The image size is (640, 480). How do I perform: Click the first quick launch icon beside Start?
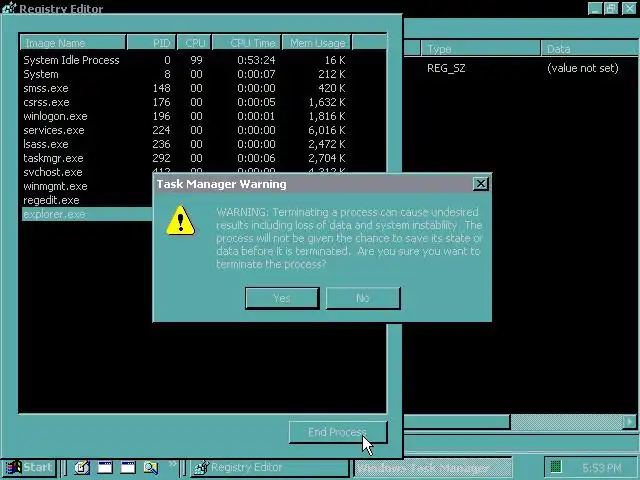click(x=82, y=467)
